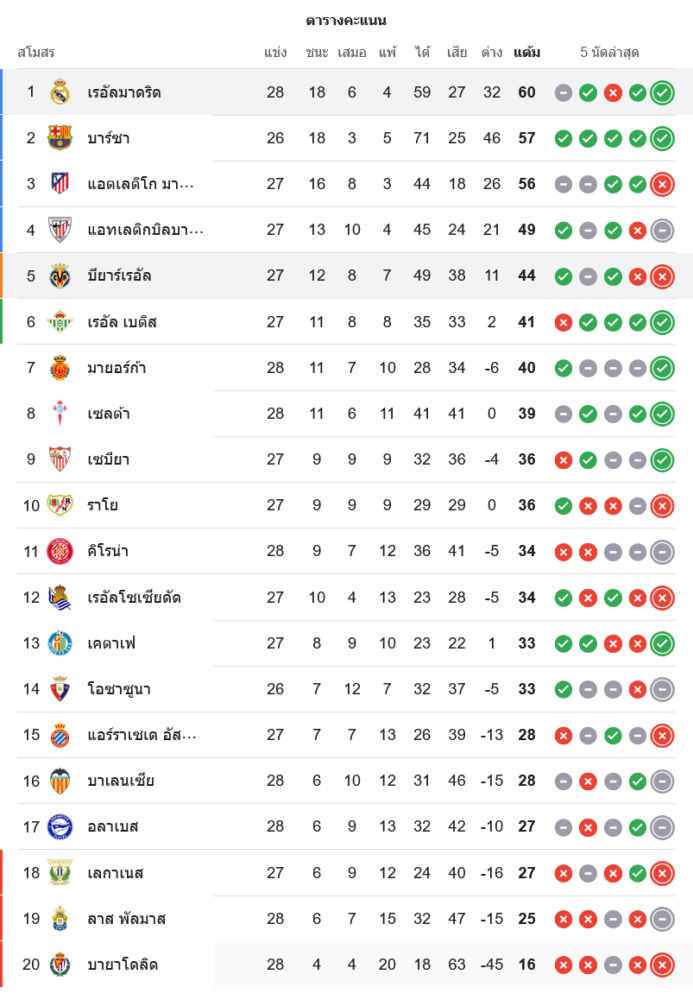Click the Real Madrid club crest
Image resolution: width=693 pixels, height=1000 pixels.
(60, 92)
